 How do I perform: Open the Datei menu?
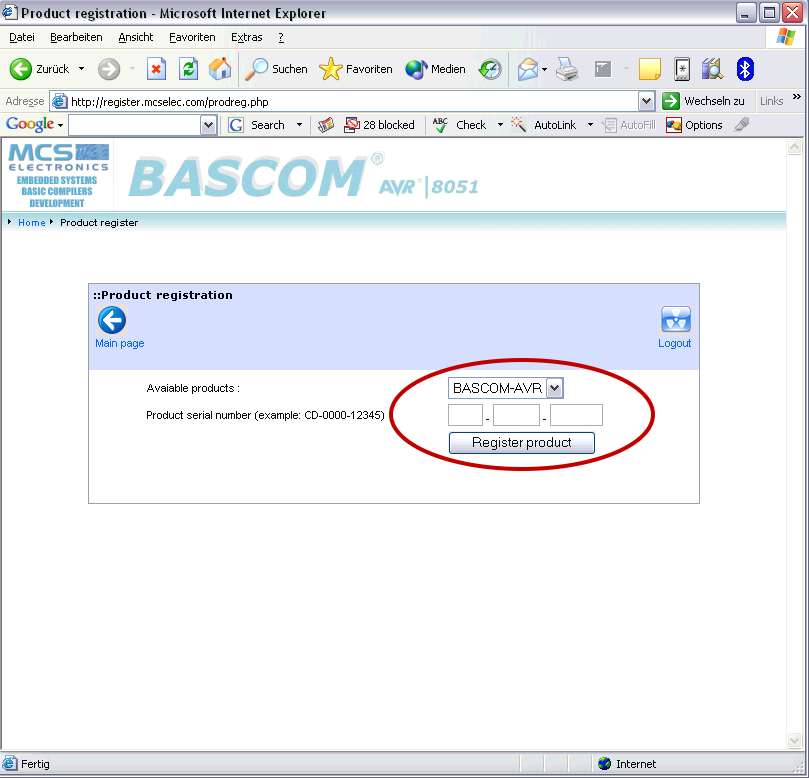pos(22,37)
